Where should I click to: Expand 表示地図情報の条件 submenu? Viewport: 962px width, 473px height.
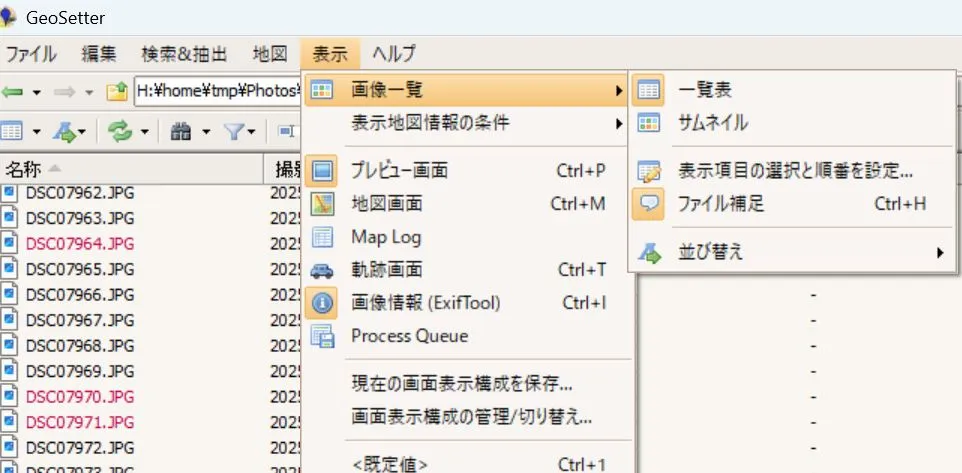(x=430, y=123)
